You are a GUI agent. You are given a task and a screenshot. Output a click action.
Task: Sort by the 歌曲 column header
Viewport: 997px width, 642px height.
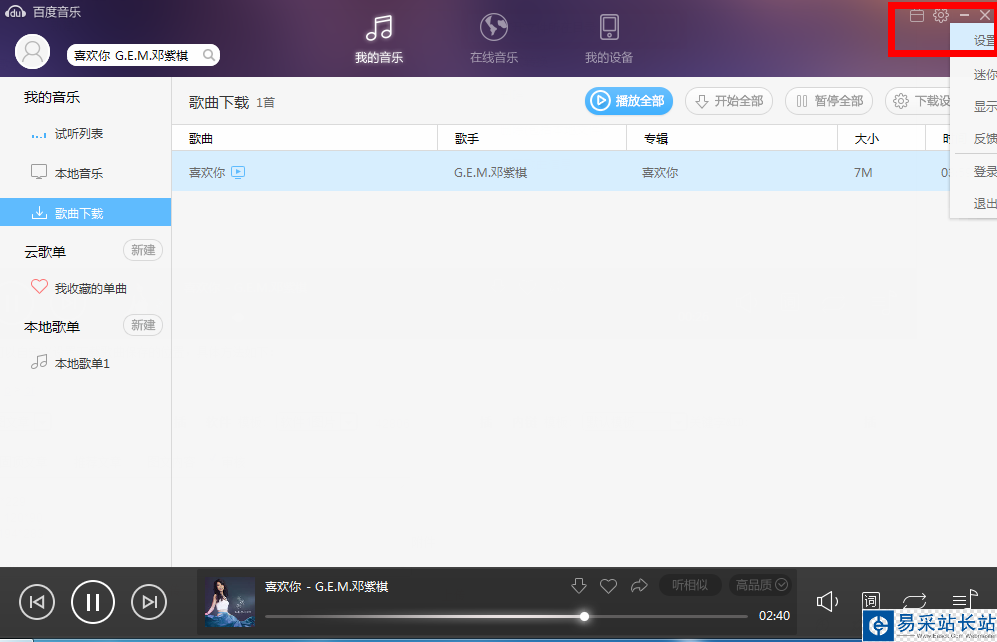click(305, 138)
